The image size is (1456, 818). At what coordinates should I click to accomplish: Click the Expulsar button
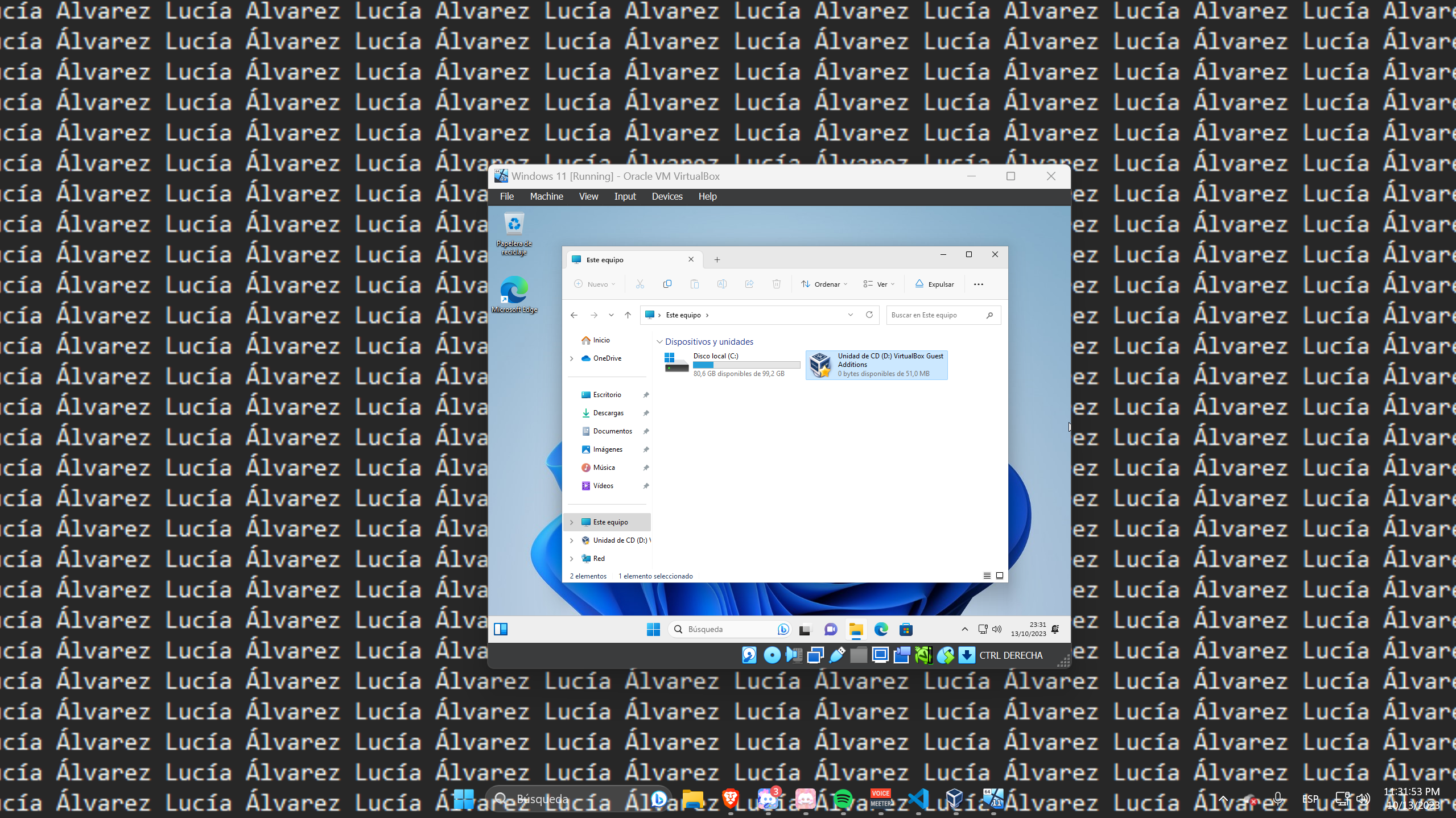point(934,284)
